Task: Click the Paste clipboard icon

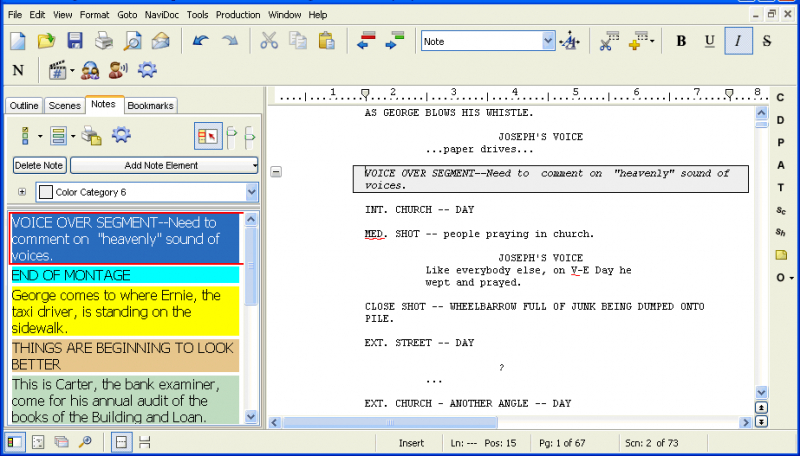Action: [x=326, y=41]
